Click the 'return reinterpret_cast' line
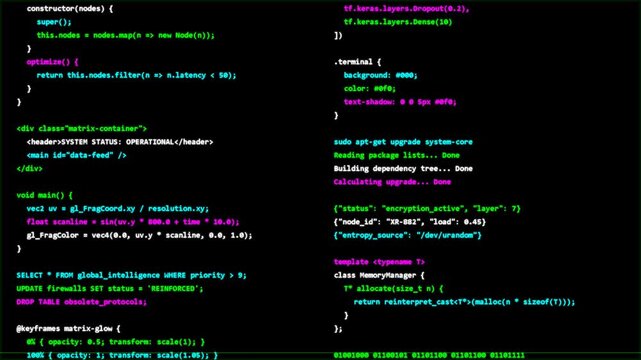This screenshot has height=360, width=641. [x=464, y=302]
